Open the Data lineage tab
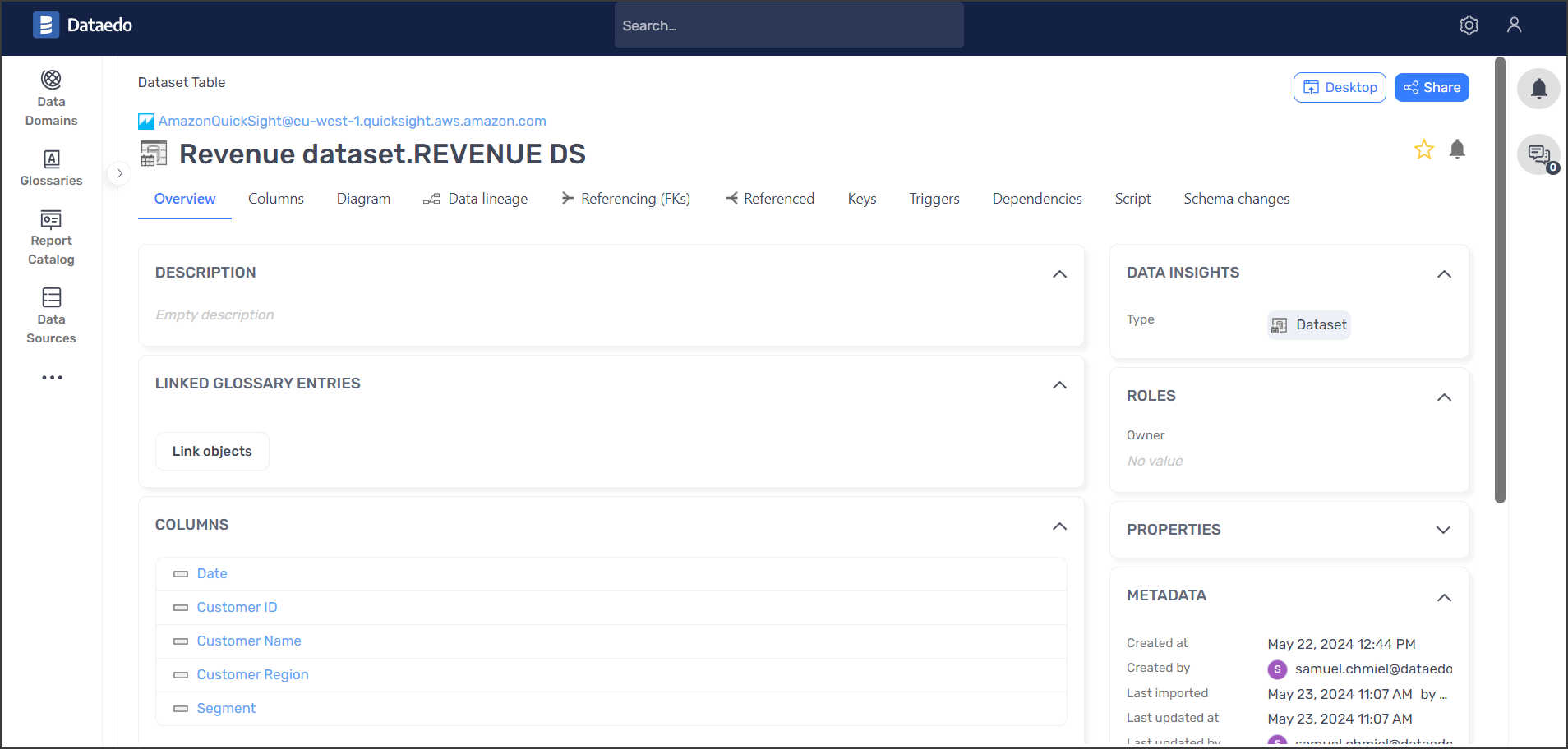1568x749 pixels. (x=476, y=199)
